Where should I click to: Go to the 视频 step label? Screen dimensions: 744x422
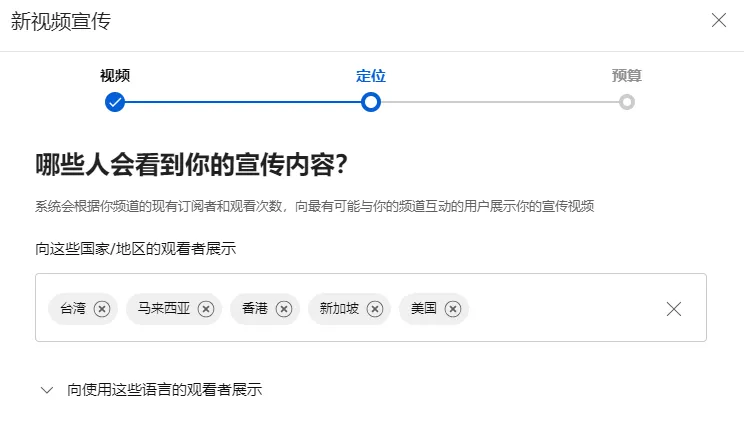[115, 75]
